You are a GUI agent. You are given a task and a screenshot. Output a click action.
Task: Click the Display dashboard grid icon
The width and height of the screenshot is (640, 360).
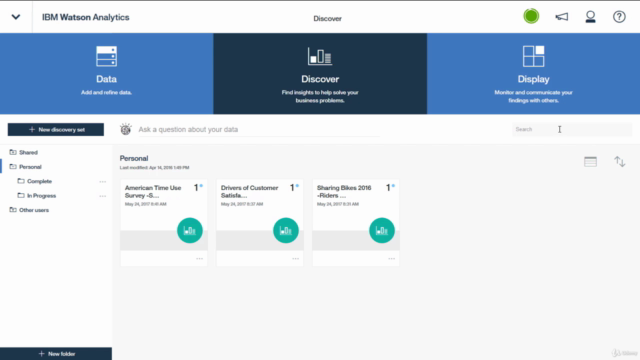tap(533, 56)
